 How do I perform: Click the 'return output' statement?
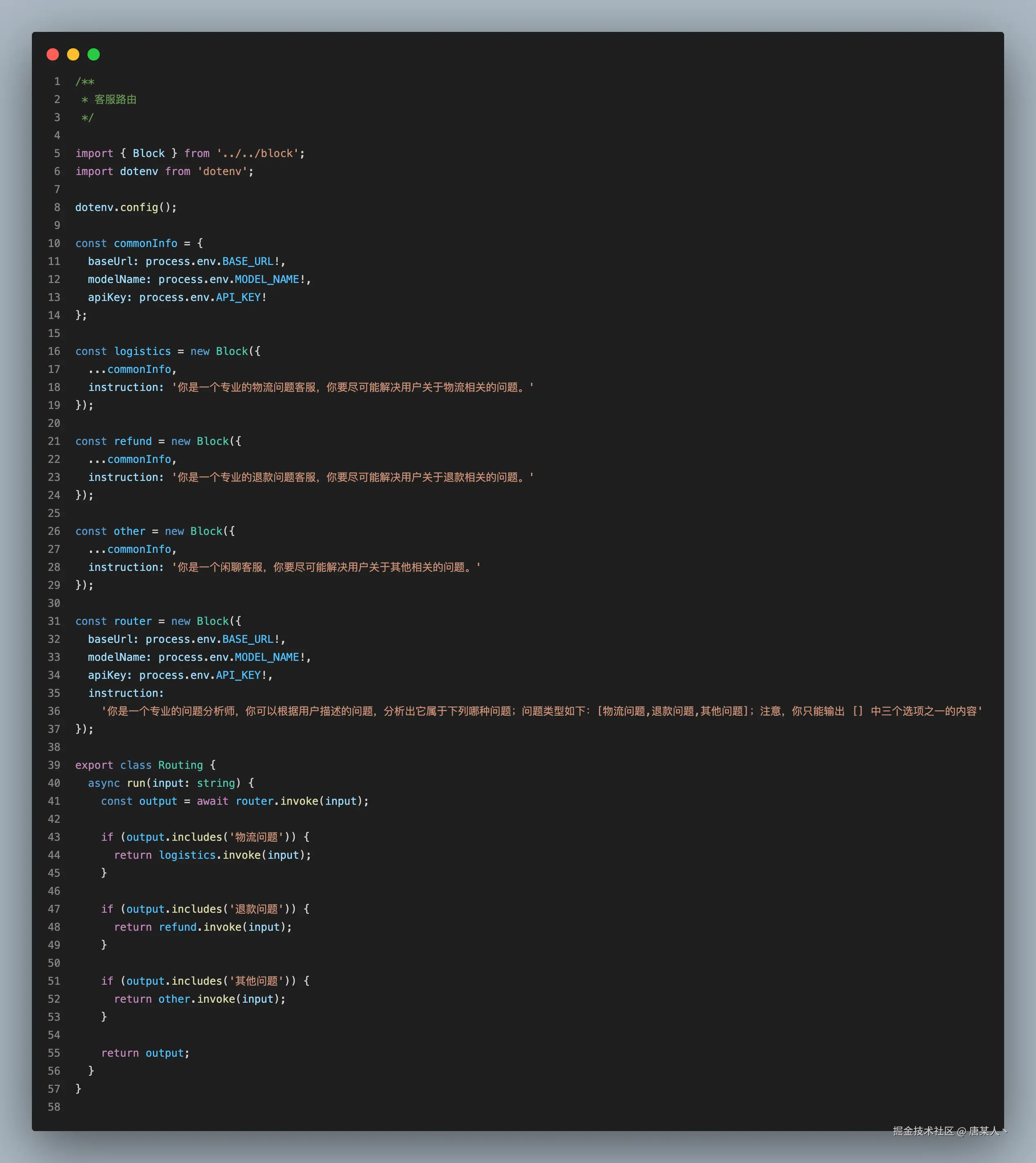(x=145, y=1053)
